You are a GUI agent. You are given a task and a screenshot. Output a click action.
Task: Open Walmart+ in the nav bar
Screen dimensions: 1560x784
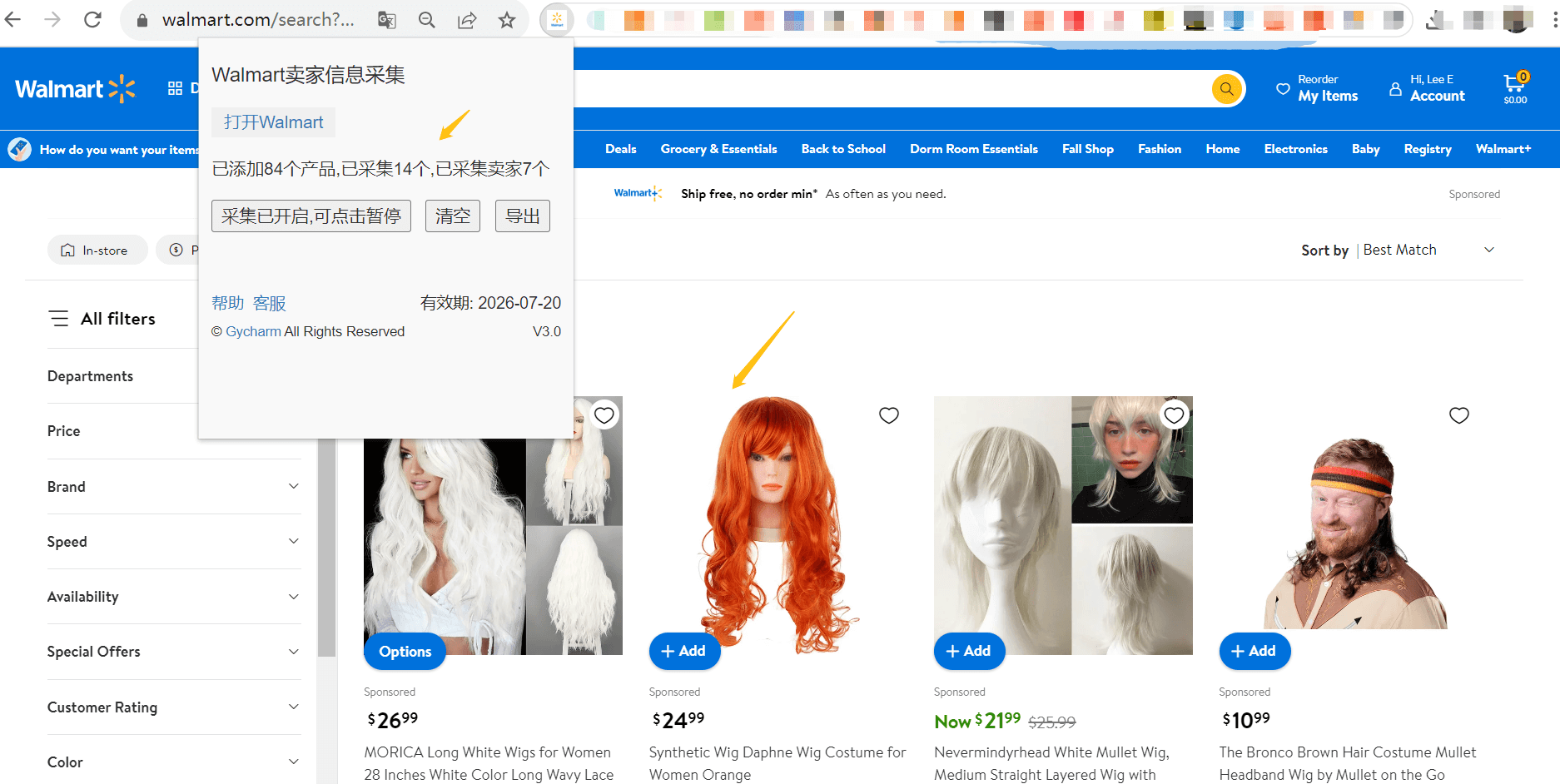pos(1503,149)
